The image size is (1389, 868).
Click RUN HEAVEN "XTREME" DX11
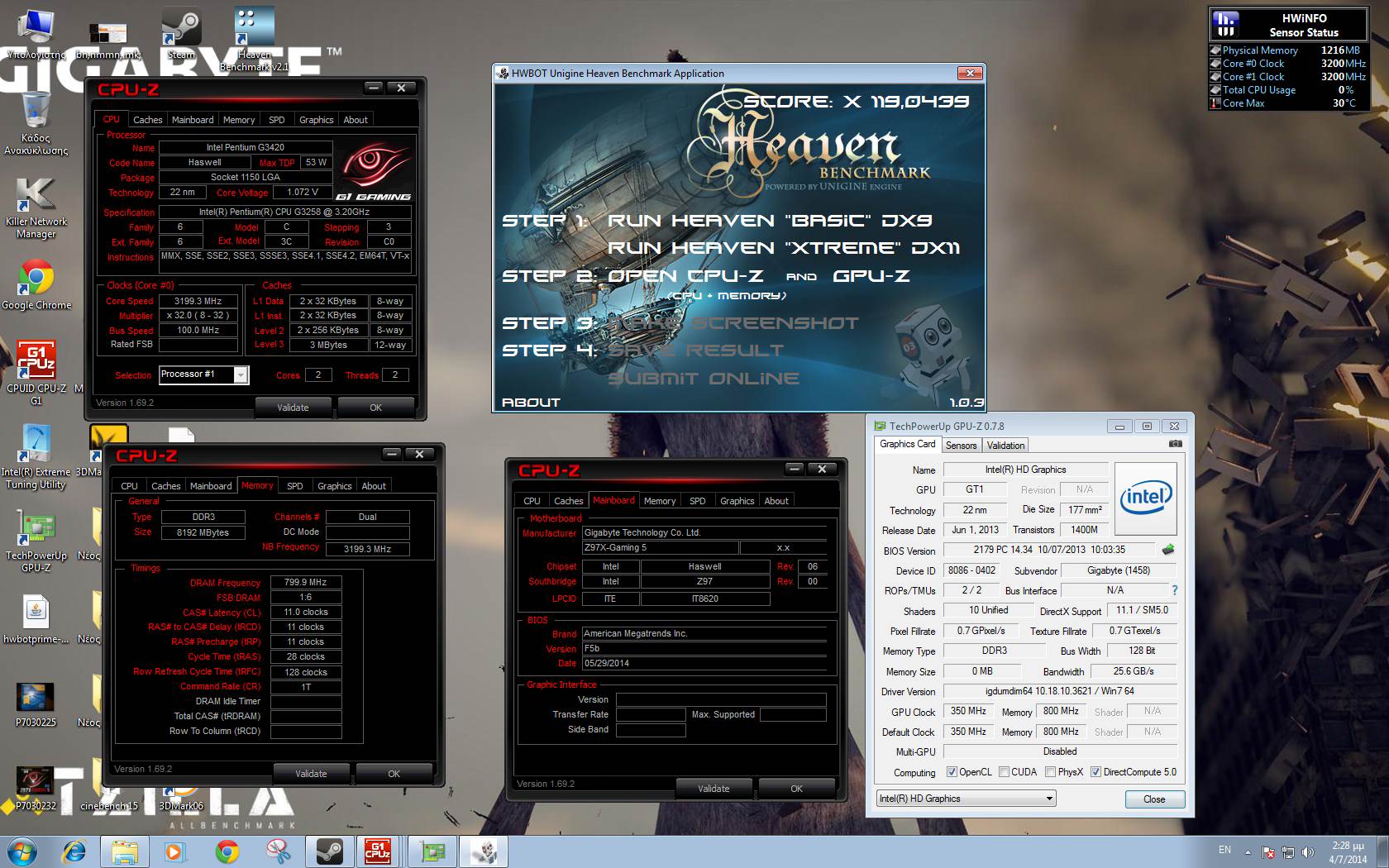pyautogui.click(x=783, y=248)
